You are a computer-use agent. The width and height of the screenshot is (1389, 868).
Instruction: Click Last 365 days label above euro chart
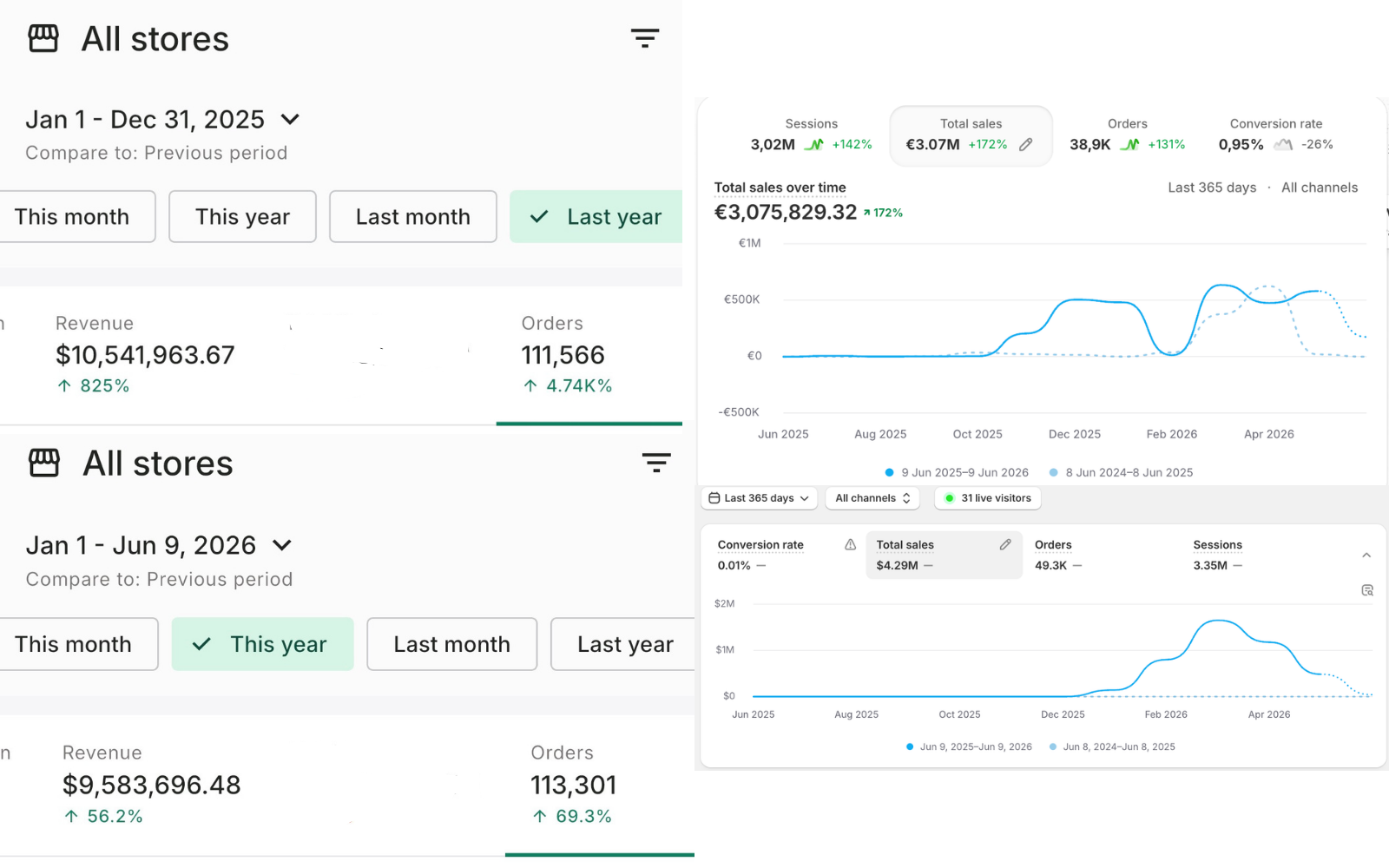(1212, 187)
